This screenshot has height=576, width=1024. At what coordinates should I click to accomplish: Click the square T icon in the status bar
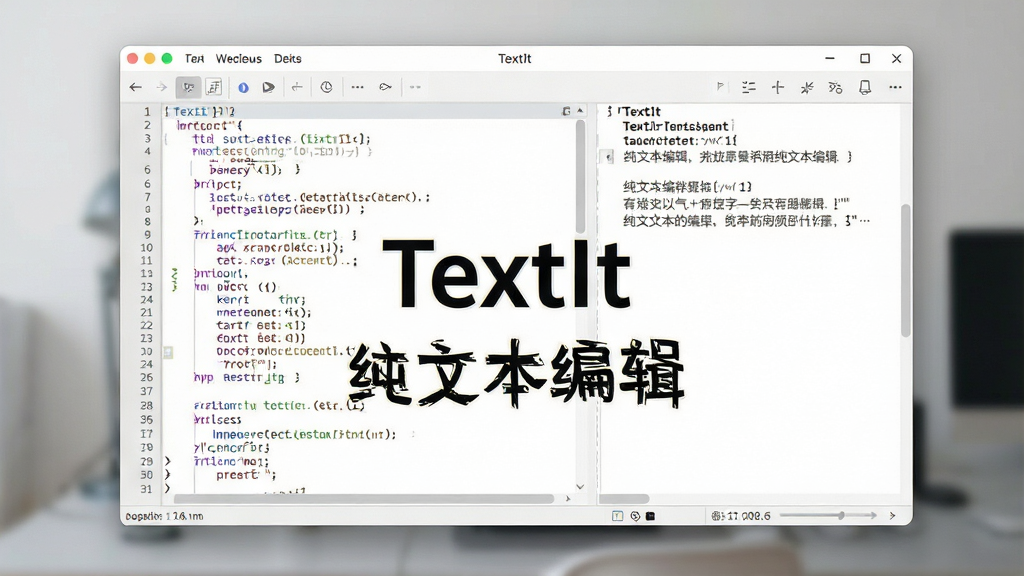pos(617,516)
